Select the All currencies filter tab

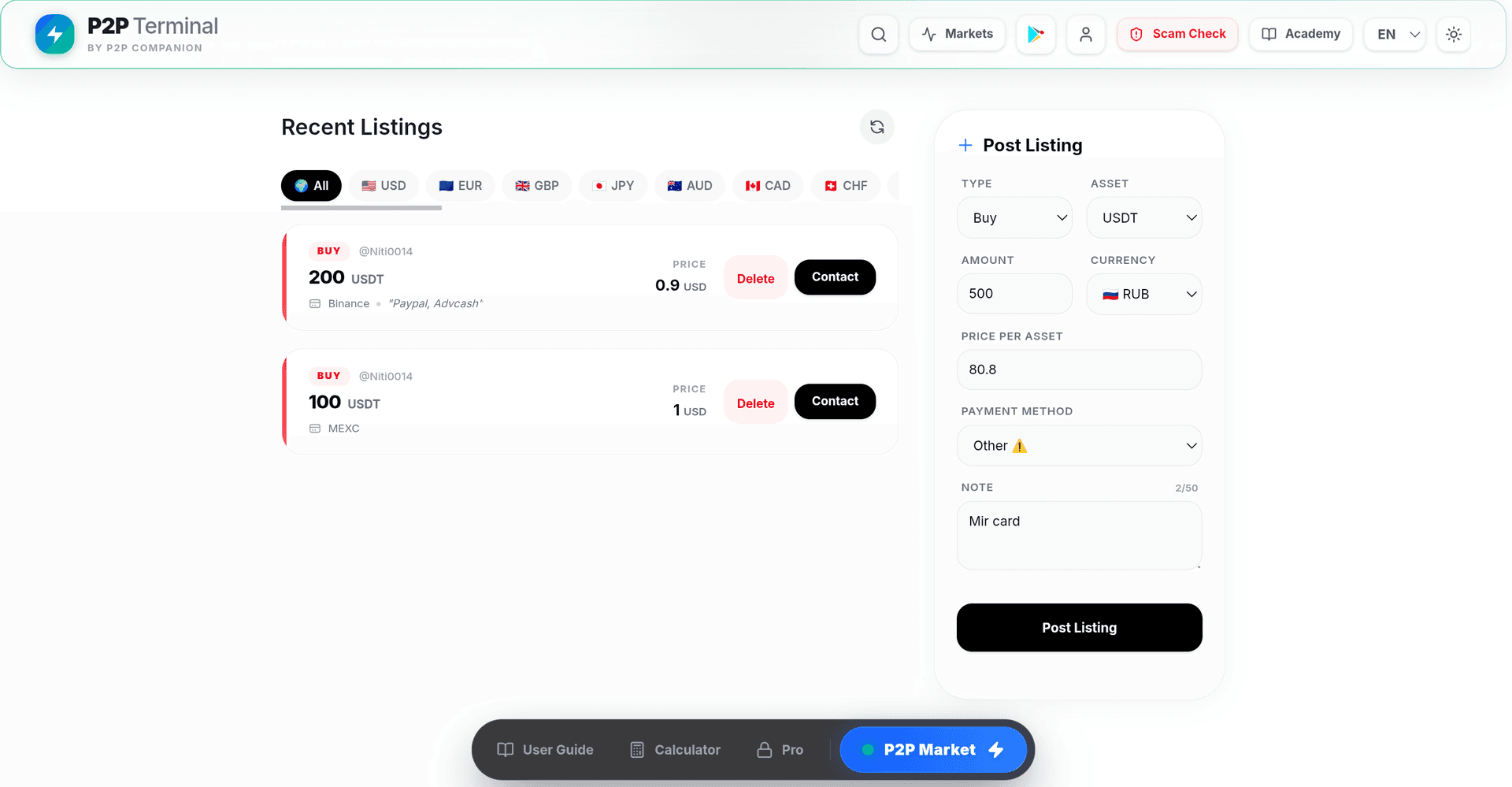pyautogui.click(x=311, y=186)
